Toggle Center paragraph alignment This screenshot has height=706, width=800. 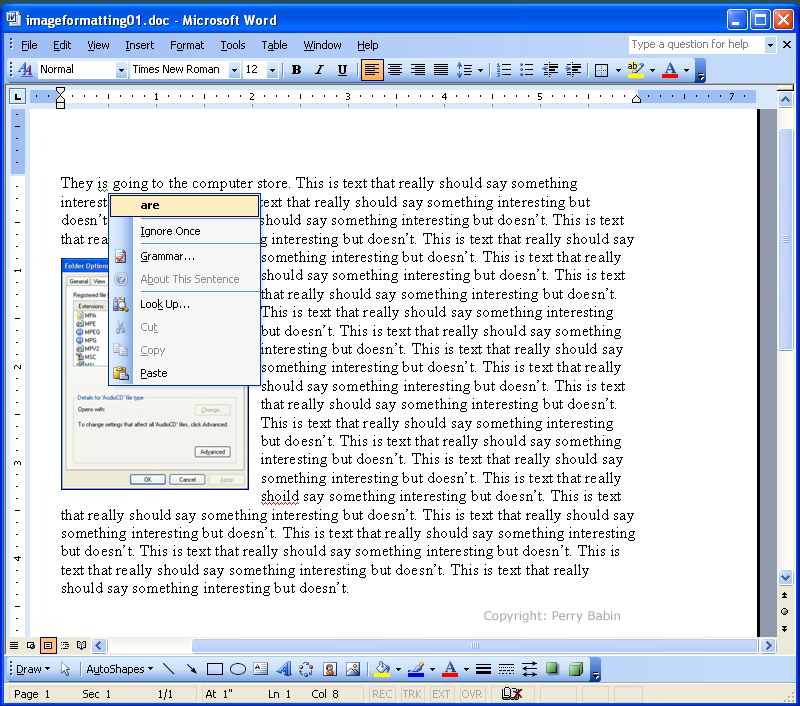395,69
